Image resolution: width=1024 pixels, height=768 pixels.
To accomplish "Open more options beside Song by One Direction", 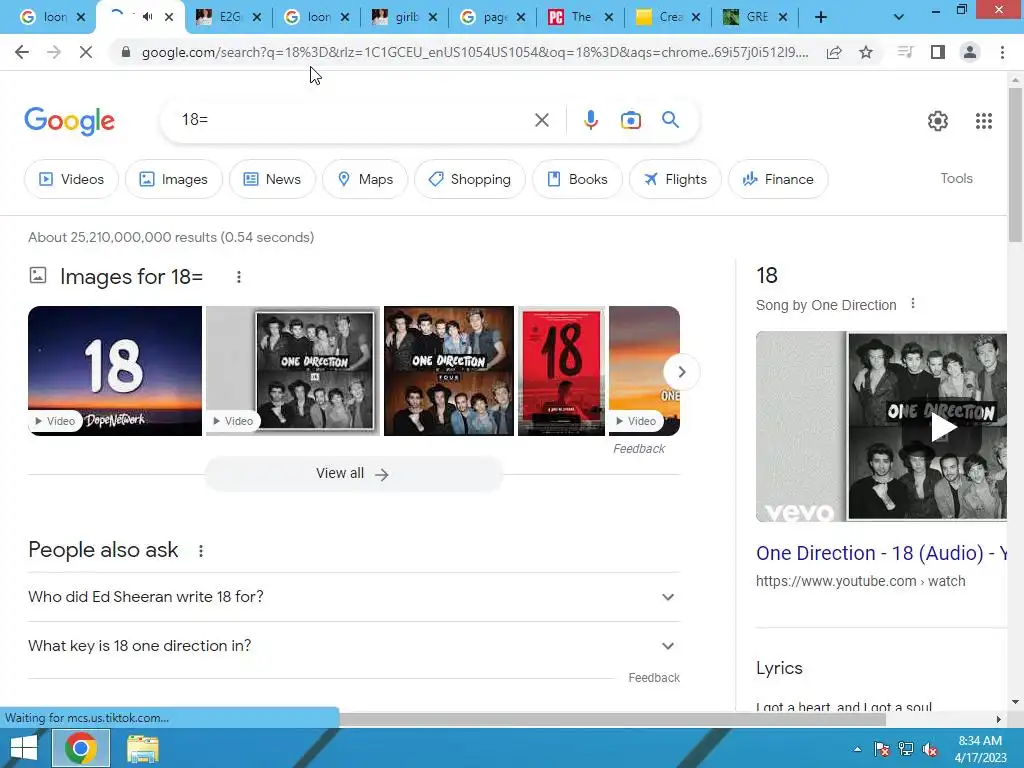I will pos(913,304).
